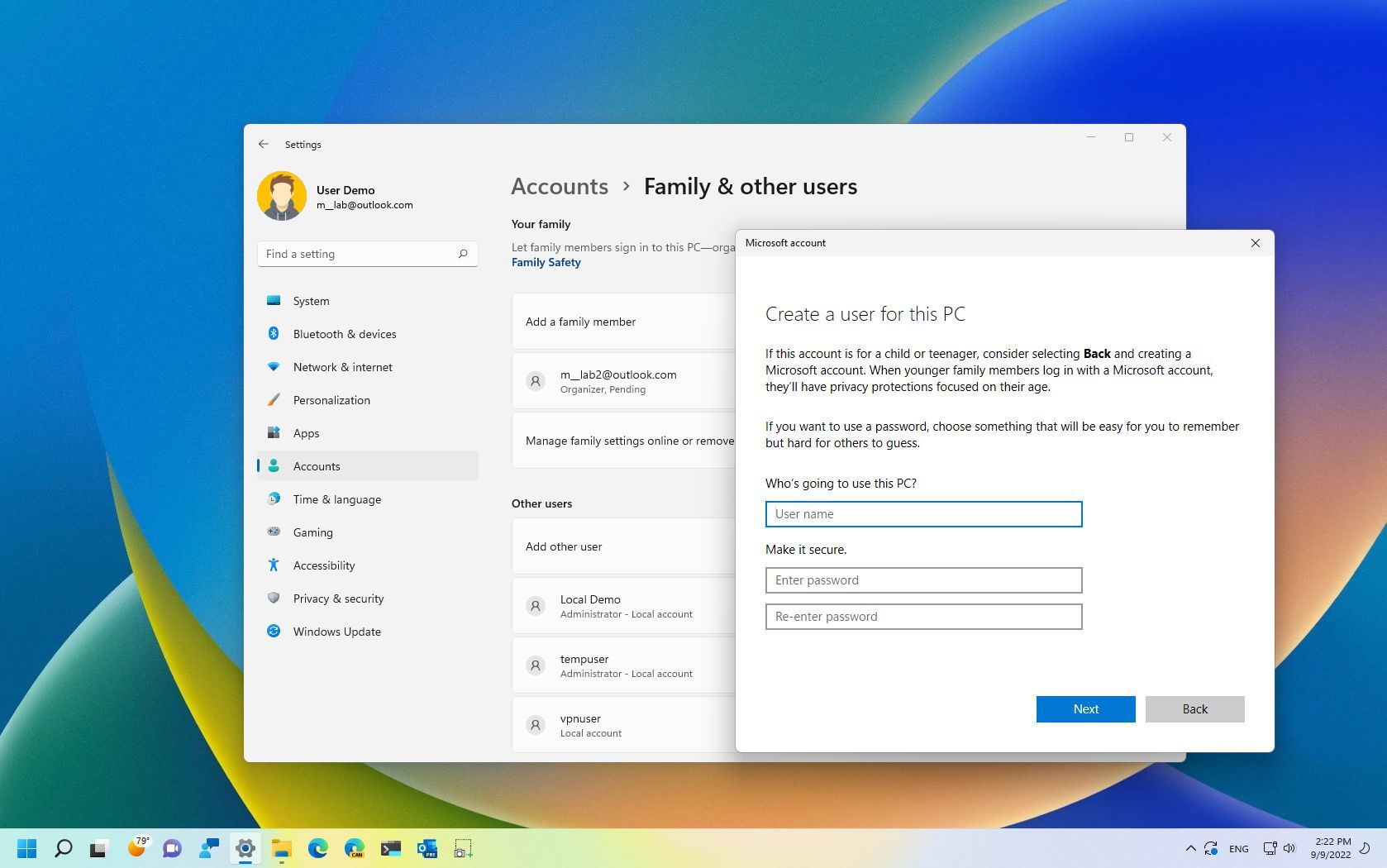Image resolution: width=1387 pixels, height=868 pixels.
Task: Switch language via the ENG indicator
Action: [x=1238, y=848]
